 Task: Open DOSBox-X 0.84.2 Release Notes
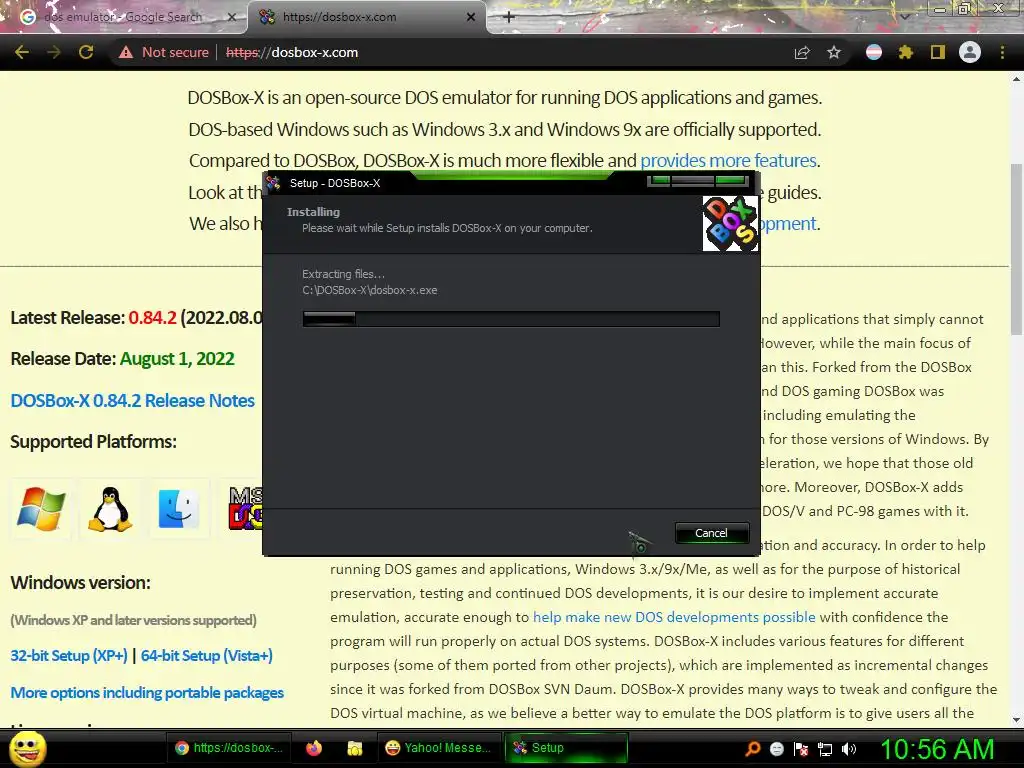tap(133, 400)
